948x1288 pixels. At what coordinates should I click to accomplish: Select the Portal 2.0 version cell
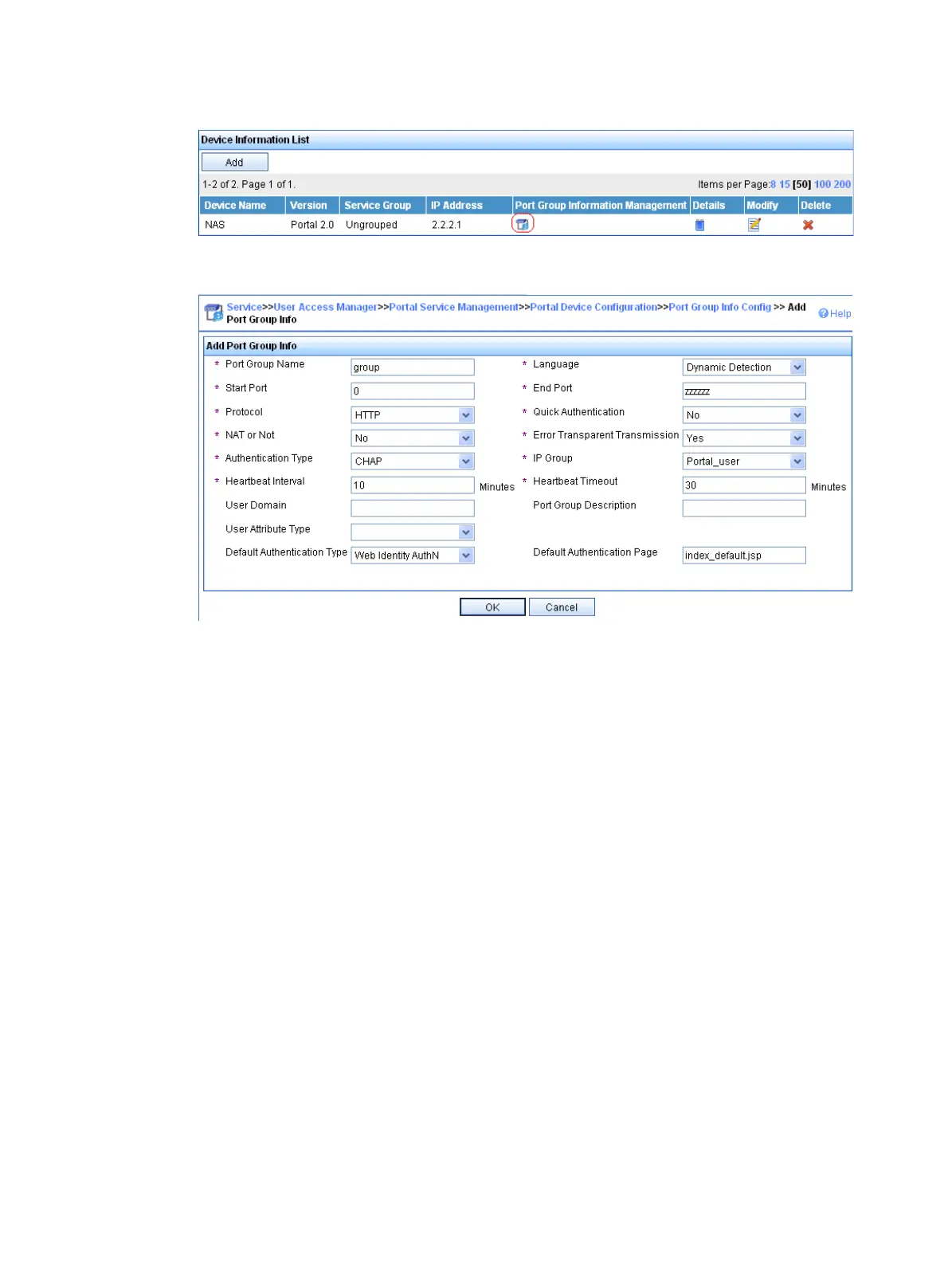tap(312, 225)
